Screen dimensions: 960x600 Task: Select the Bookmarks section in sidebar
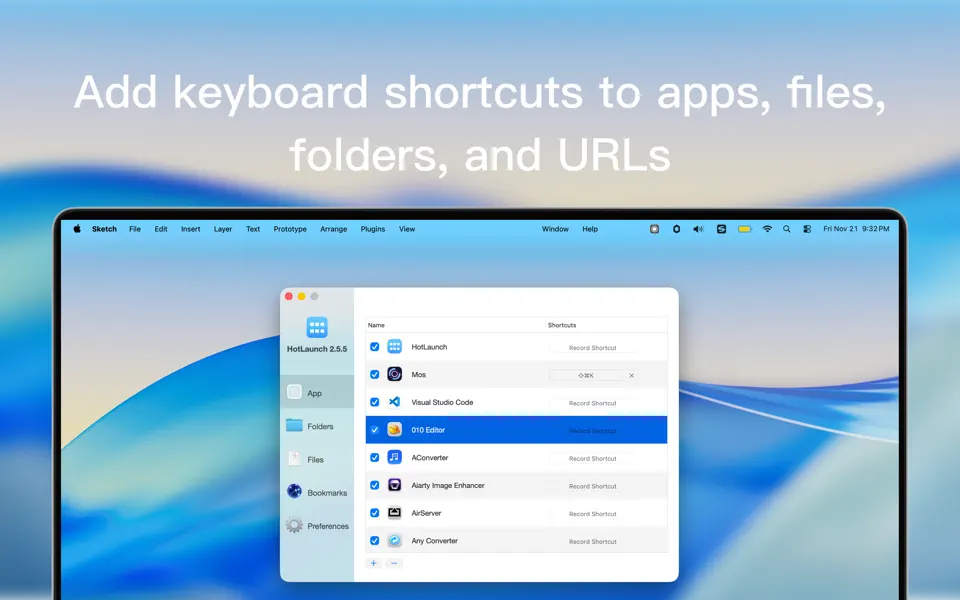(x=294, y=491)
